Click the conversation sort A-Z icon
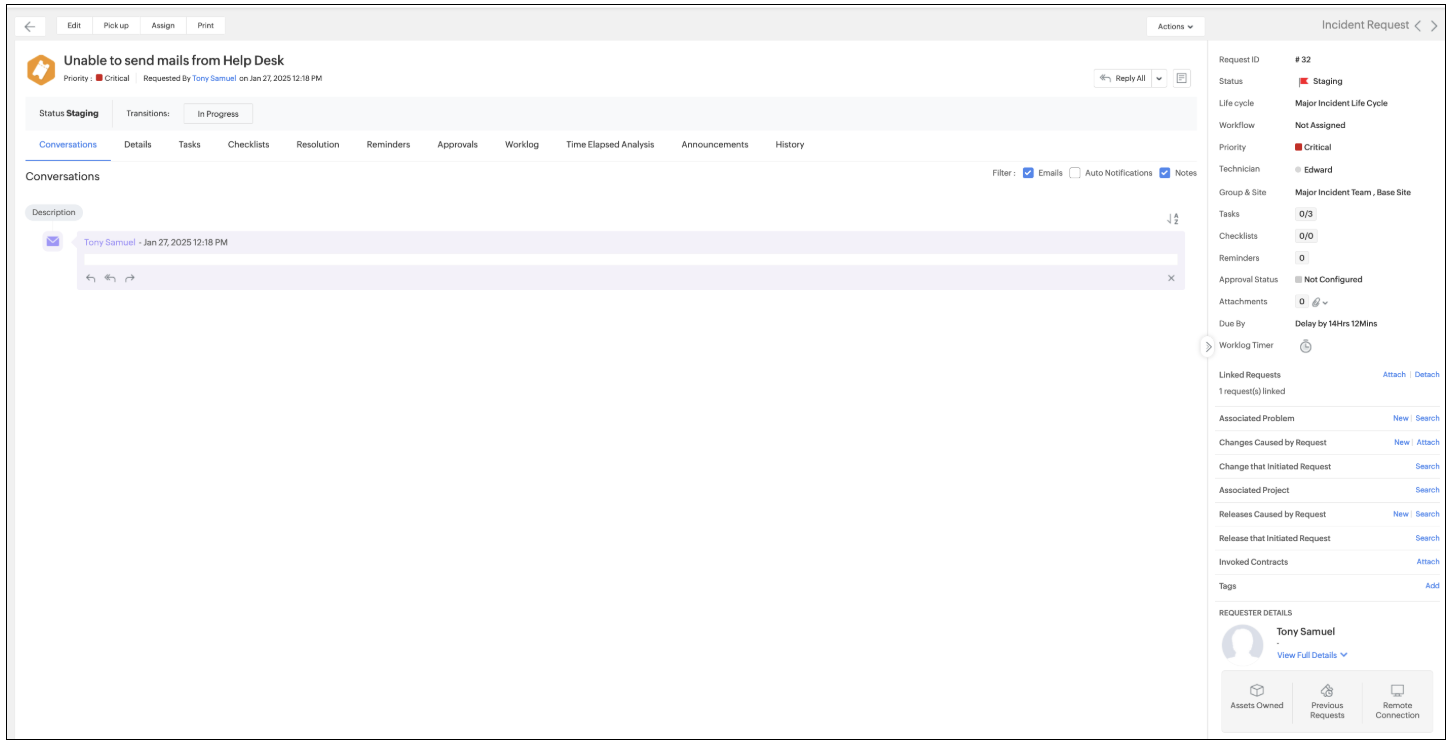The height and width of the screenshot is (748, 1450). [x=1172, y=219]
